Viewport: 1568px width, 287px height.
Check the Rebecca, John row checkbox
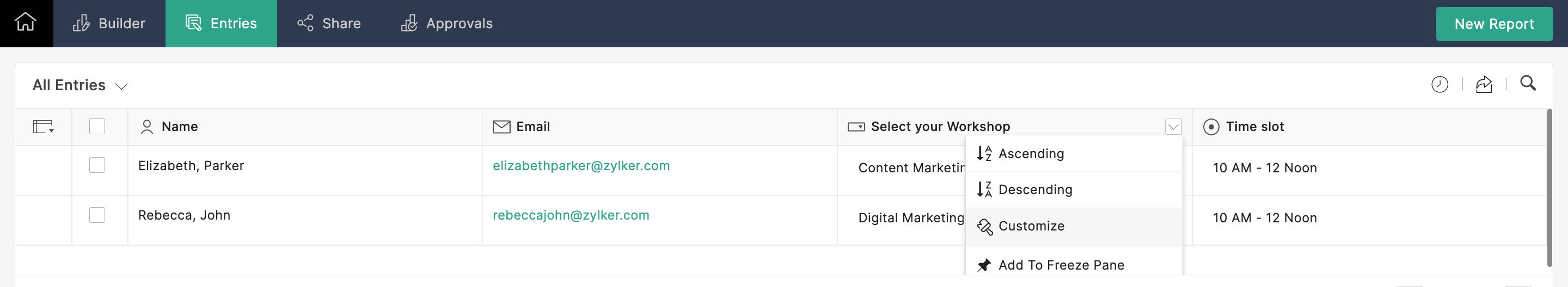click(x=97, y=215)
